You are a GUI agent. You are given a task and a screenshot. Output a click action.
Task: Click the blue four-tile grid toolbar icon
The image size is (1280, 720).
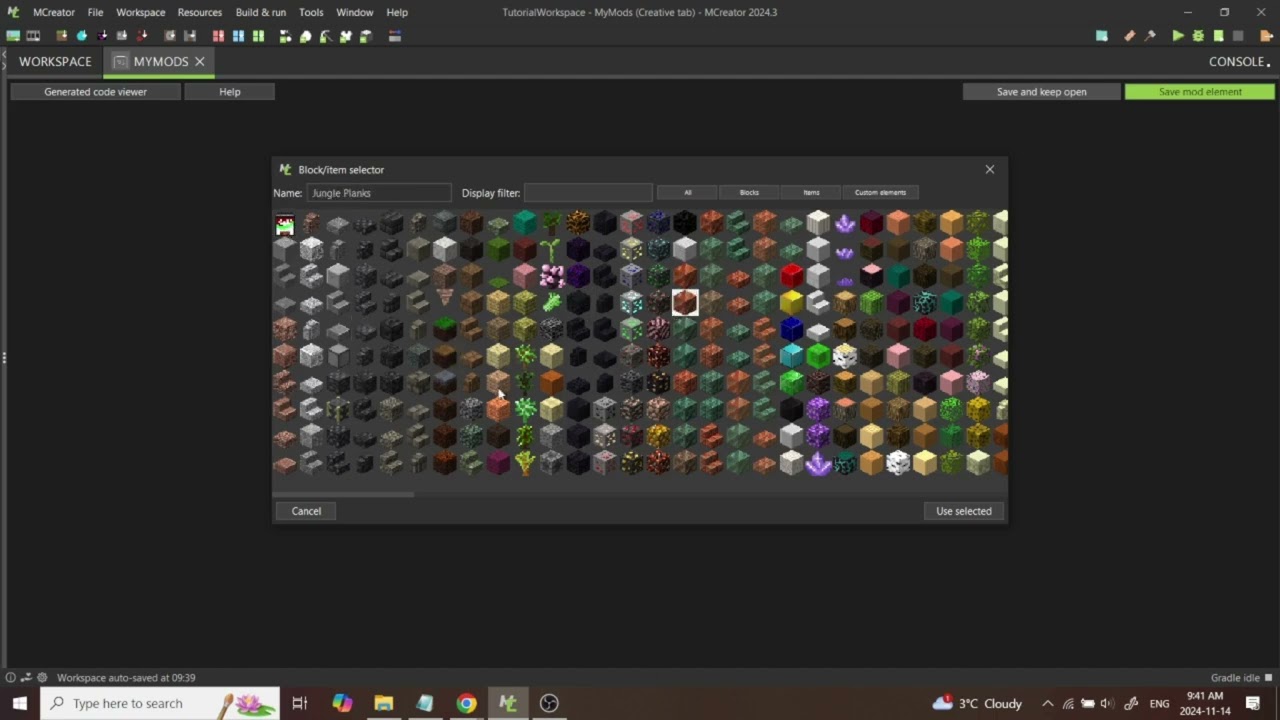tap(238, 36)
